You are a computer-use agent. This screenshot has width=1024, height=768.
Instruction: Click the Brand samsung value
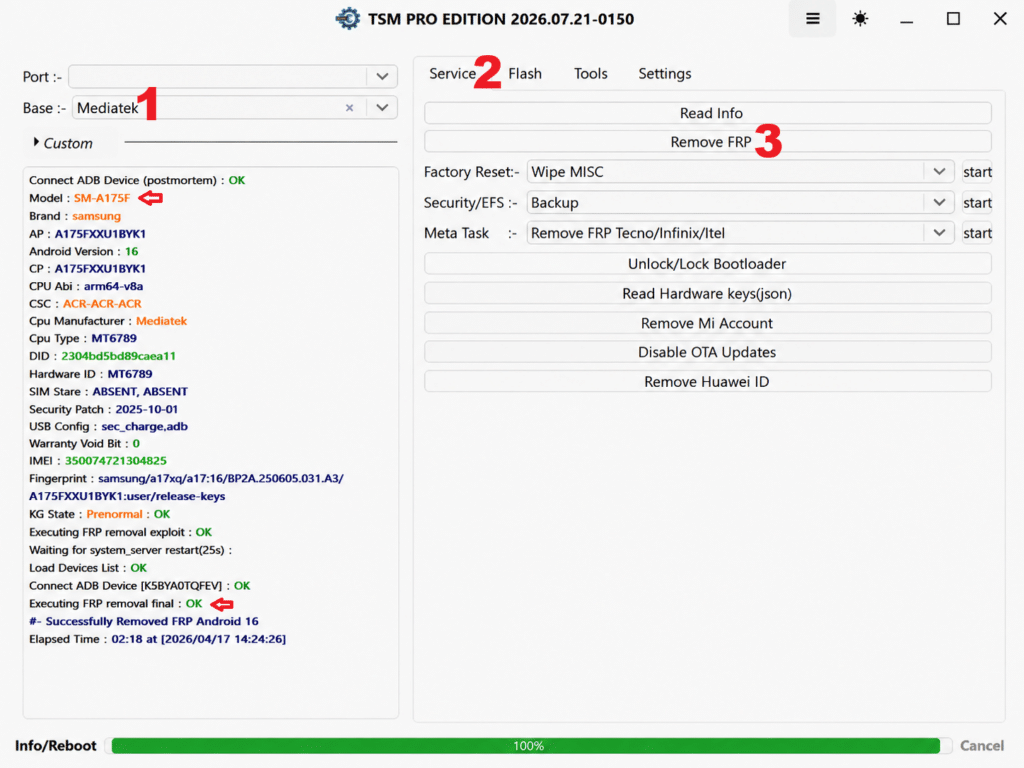tap(96, 216)
